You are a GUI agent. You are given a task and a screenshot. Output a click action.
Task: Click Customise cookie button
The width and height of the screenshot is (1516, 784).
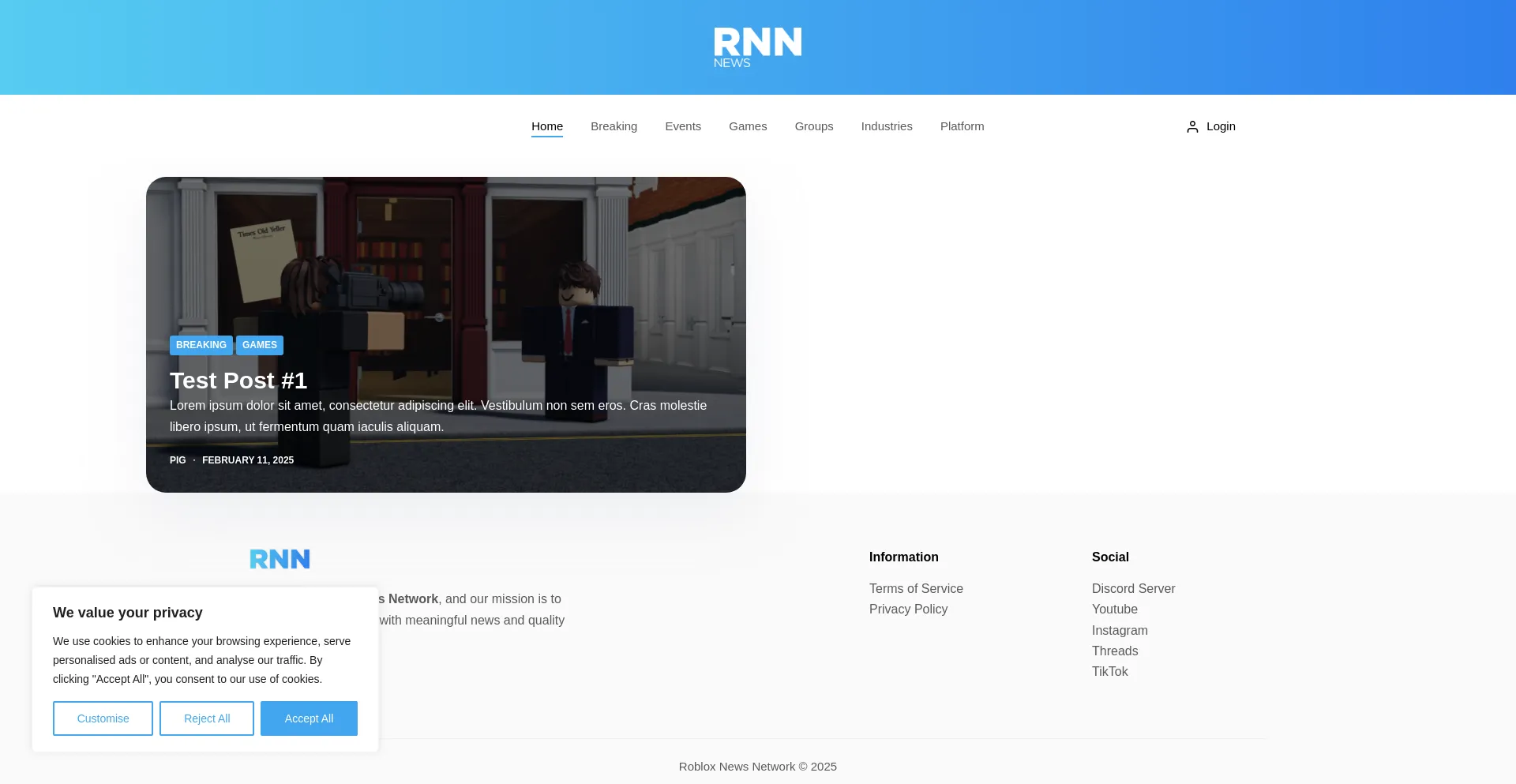coord(103,718)
